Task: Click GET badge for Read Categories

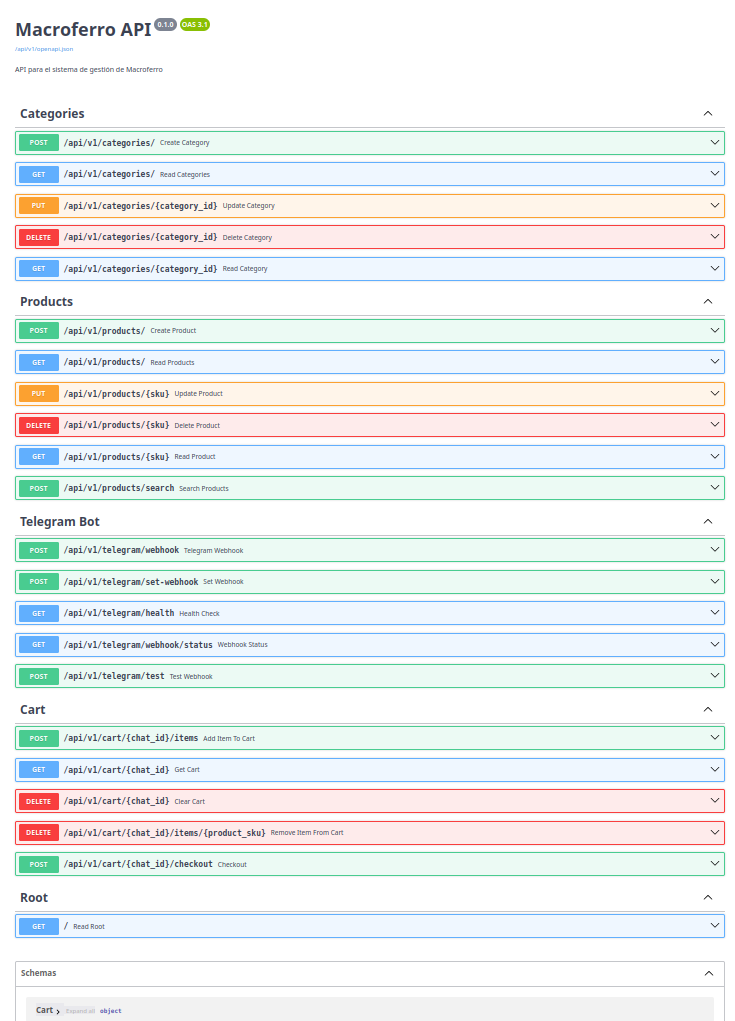Action: [x=39, y=175]
